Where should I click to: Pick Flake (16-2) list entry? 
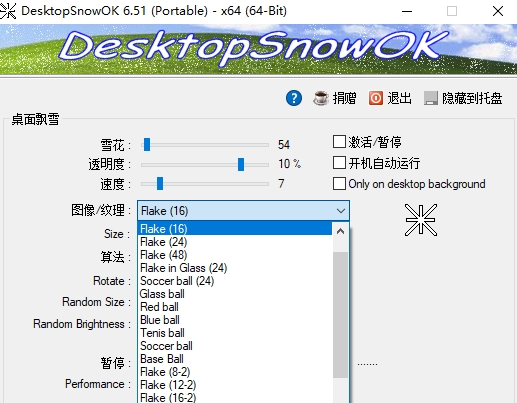click(x=235, y=397)
